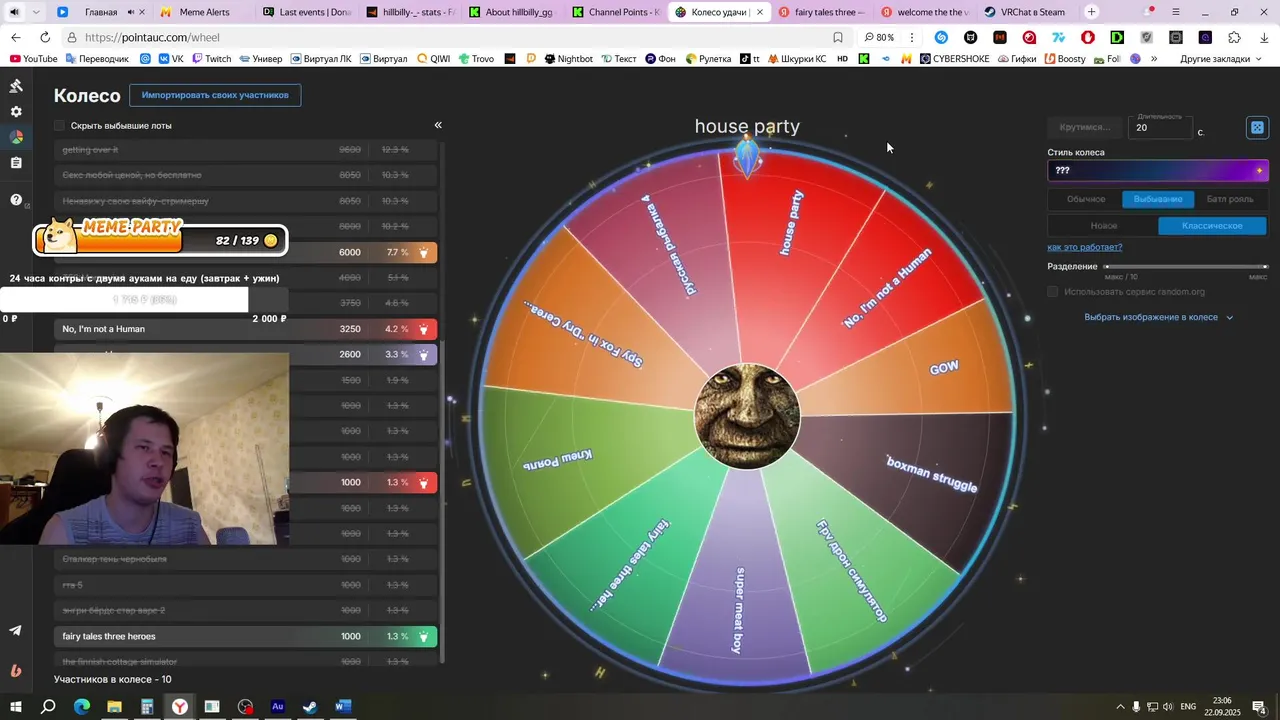This screenshot has height=720, width=1280.
Task: Click the bookmark icon in address bar
Action: point(838,37)
